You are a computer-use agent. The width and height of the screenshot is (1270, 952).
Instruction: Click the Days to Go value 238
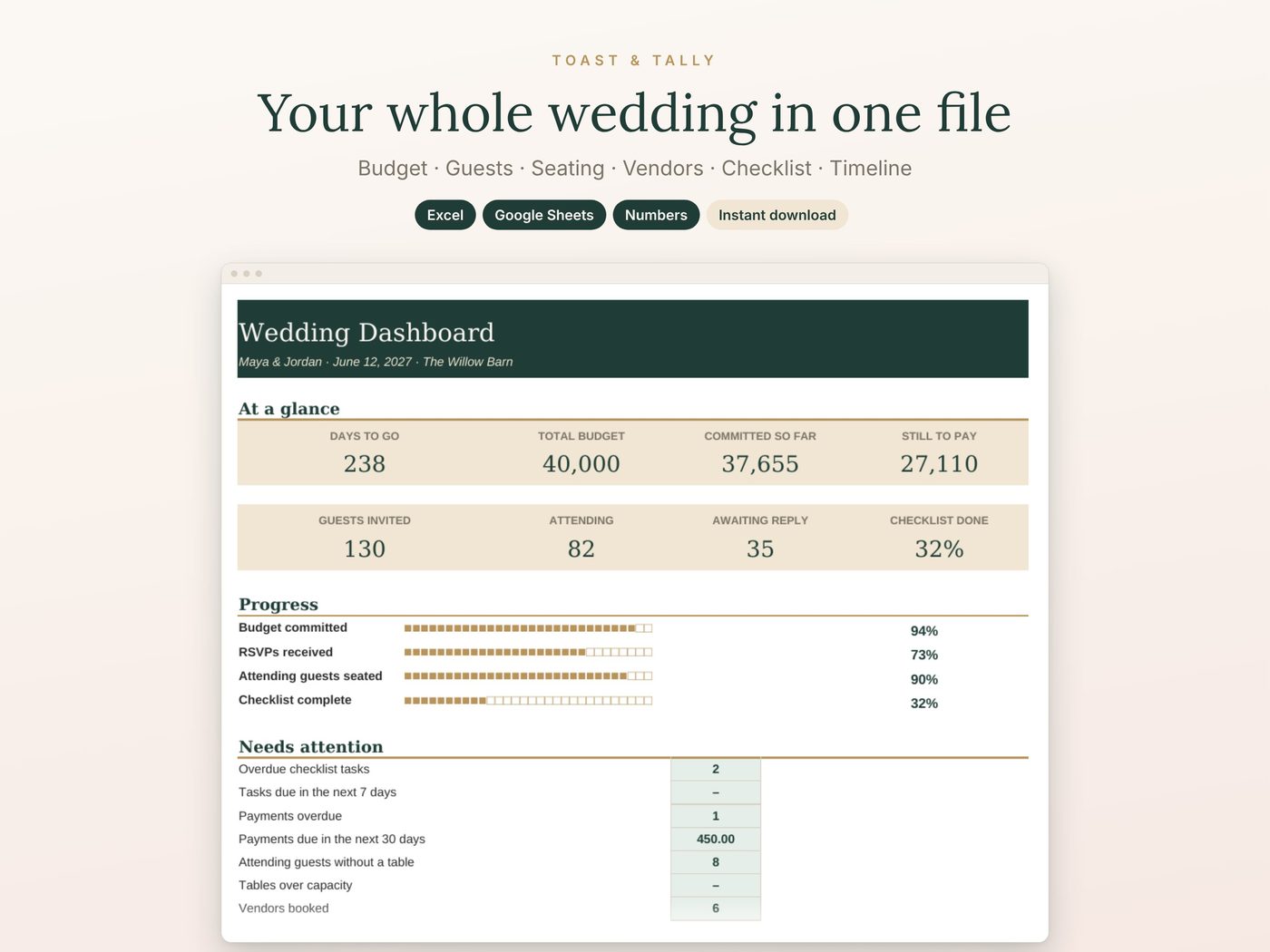365,464
